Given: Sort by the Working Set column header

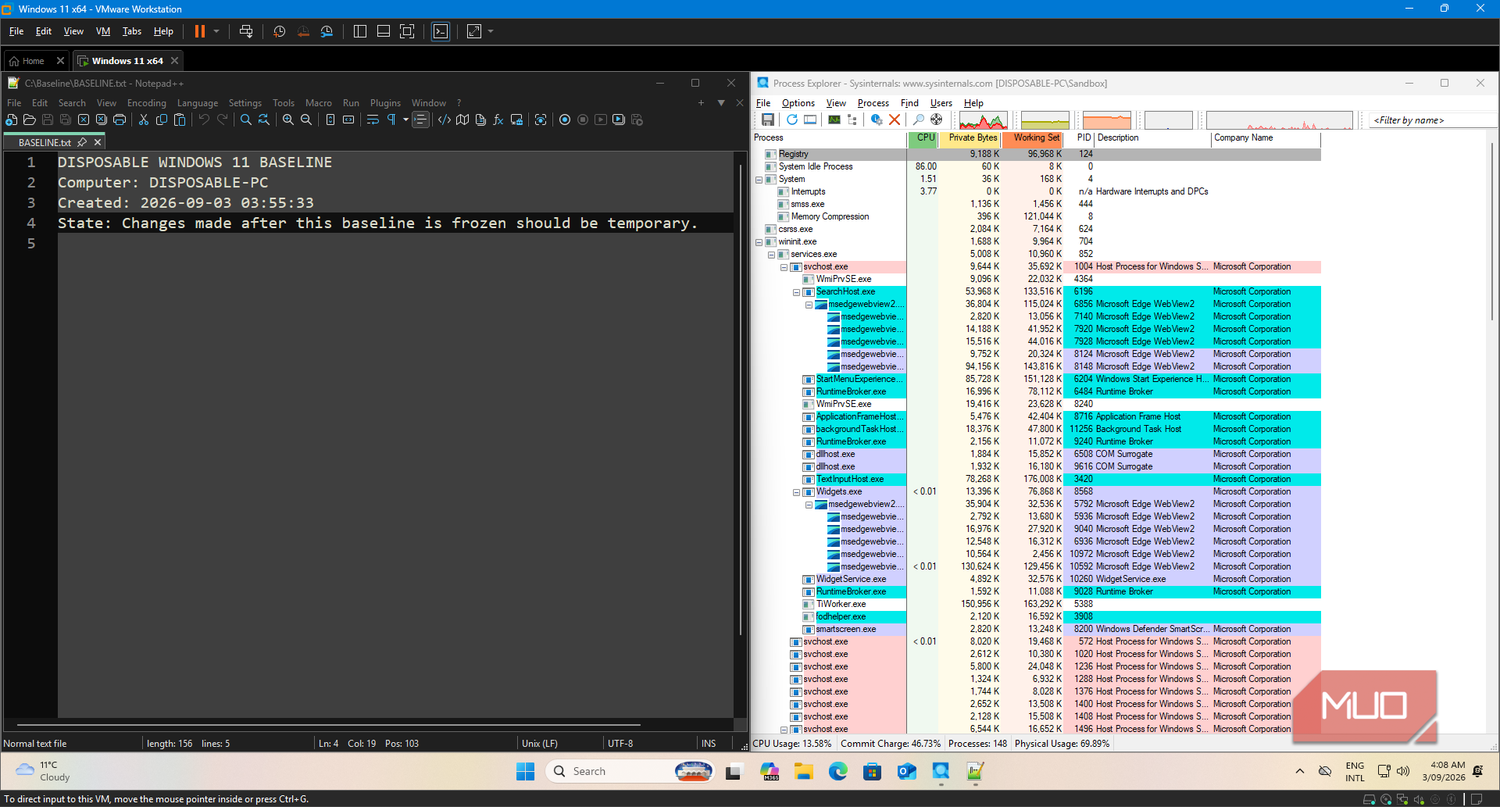Looking at the screenshot, I should point(1034,138).
